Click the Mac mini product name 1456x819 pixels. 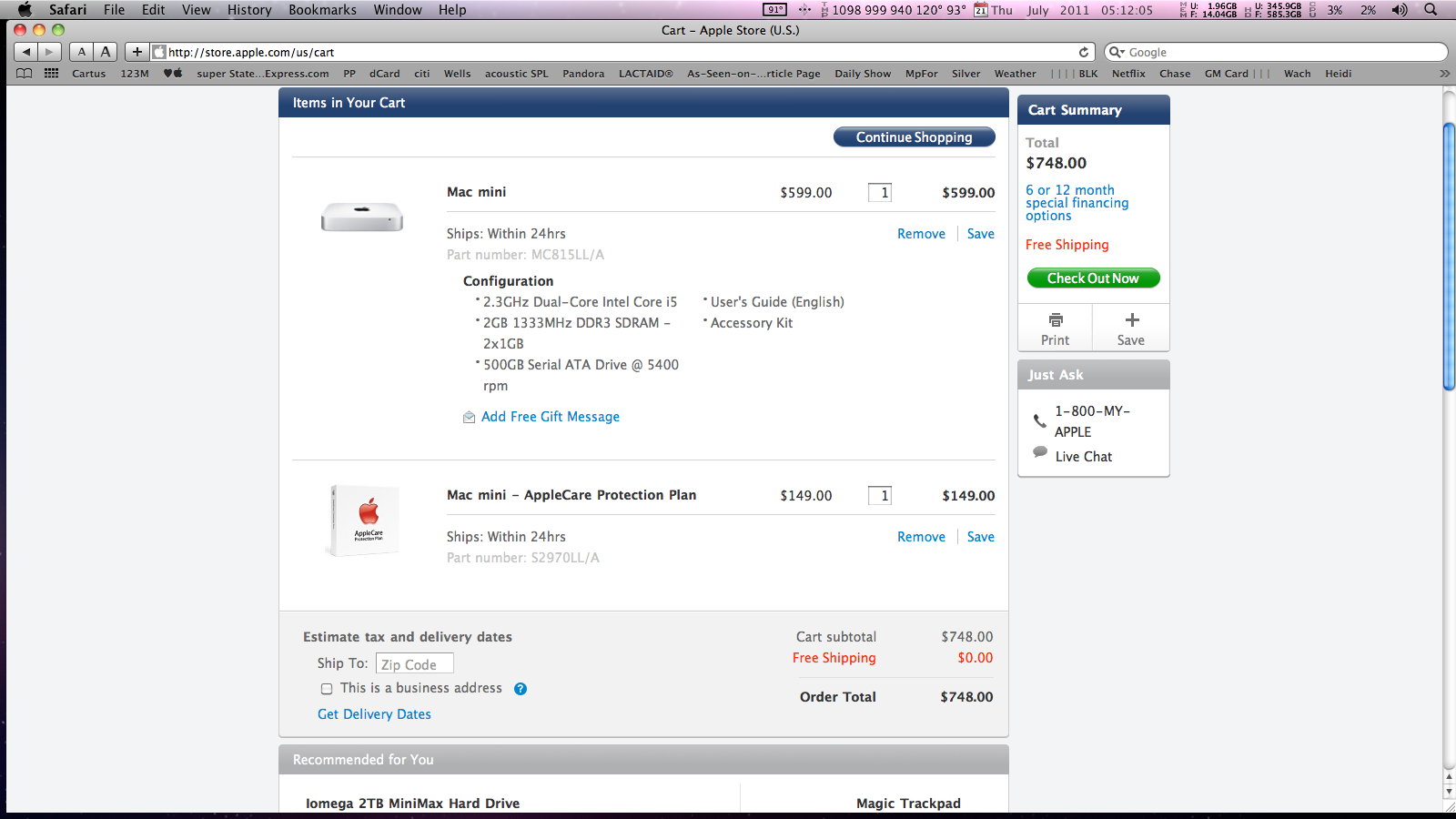476,192
